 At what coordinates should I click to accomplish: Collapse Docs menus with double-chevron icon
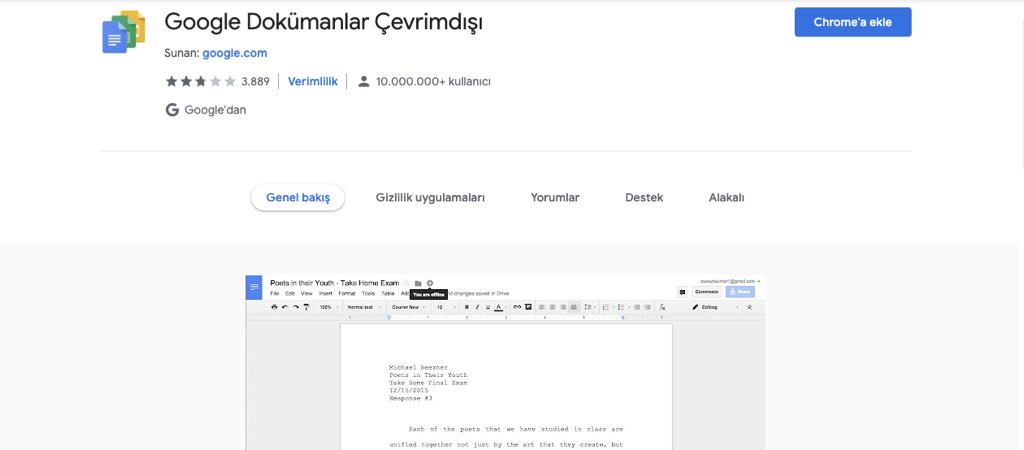750,307
